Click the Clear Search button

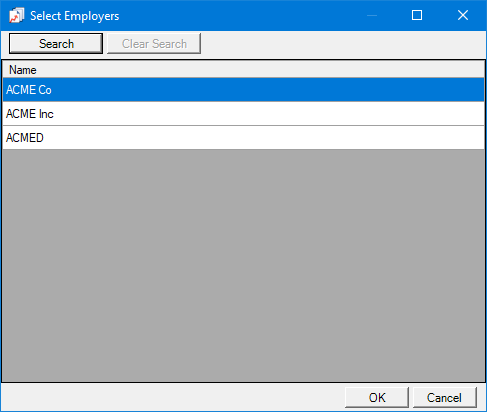(154, 43)
